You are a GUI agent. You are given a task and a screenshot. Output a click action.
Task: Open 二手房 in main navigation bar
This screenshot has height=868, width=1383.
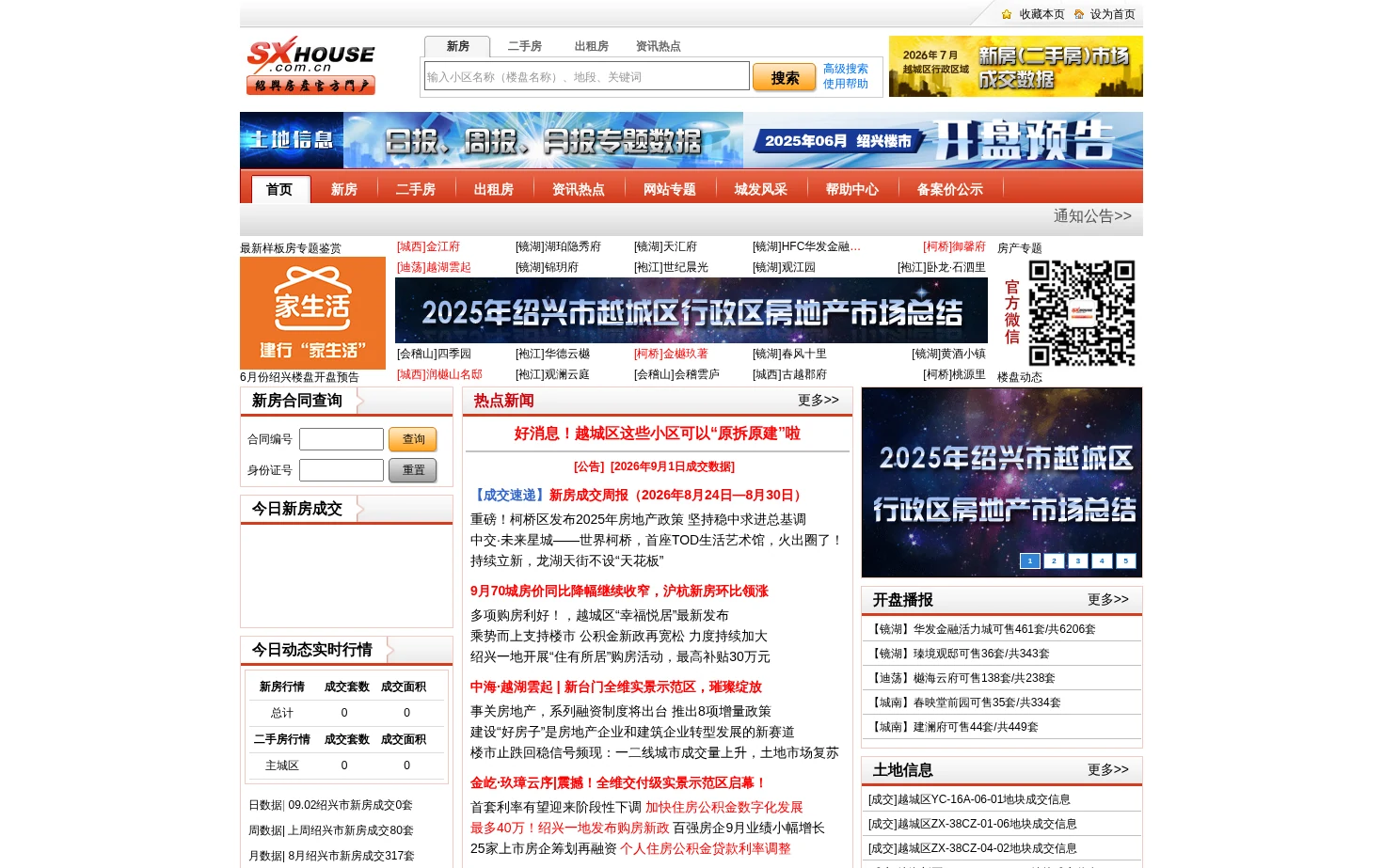(416, 189)
